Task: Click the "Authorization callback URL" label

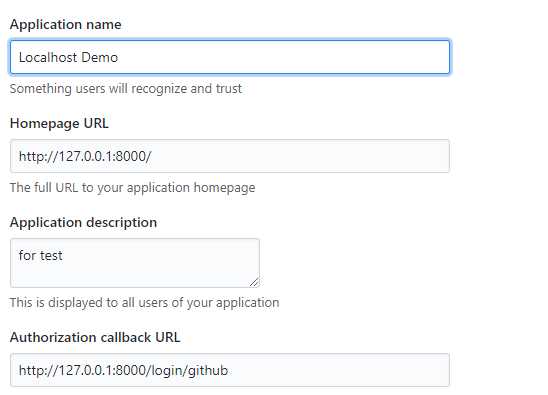Action: [x=95, y=337]
